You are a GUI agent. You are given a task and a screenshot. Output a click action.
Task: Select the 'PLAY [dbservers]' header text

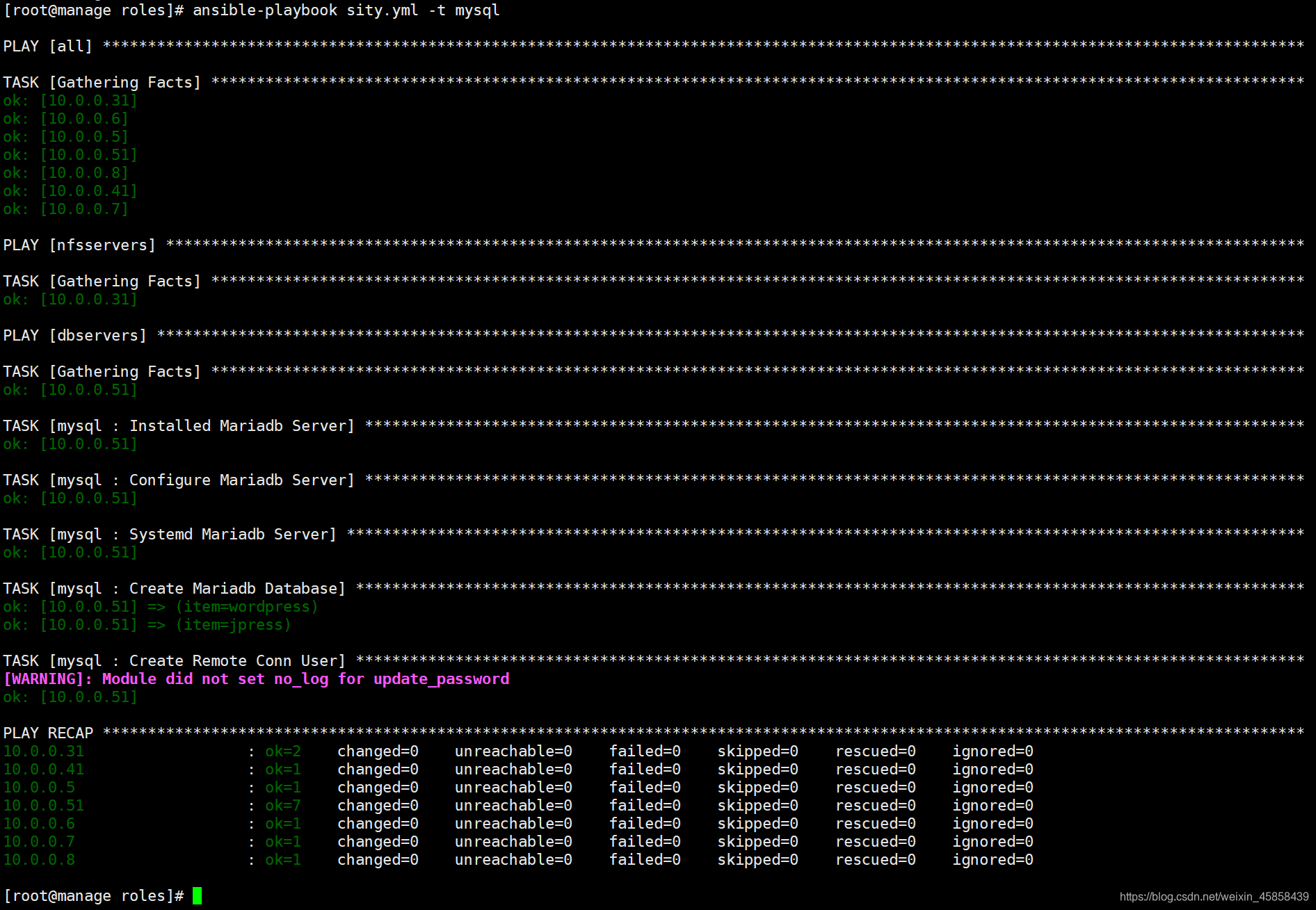75,335
